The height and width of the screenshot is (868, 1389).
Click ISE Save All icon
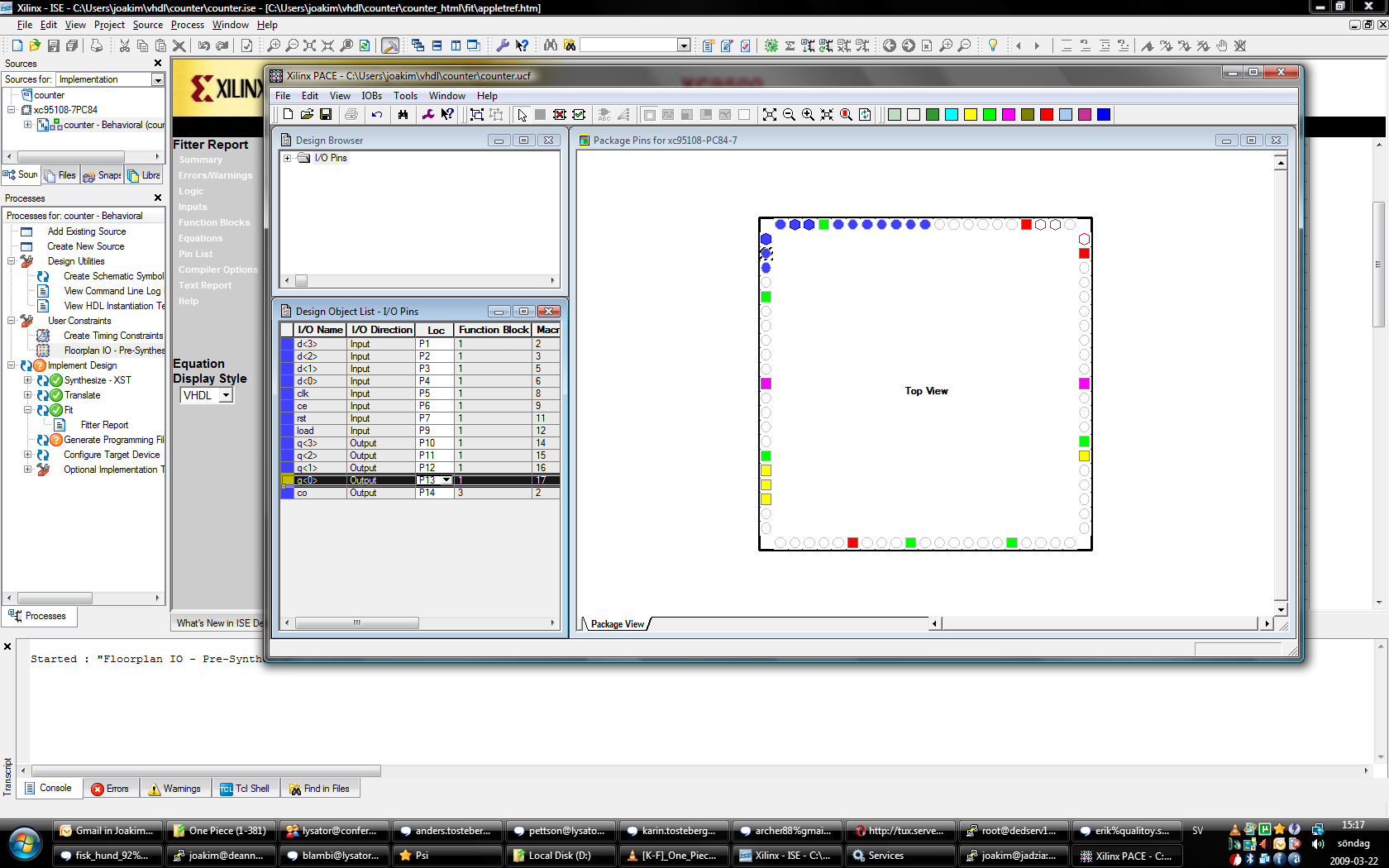tap(72, 45)
